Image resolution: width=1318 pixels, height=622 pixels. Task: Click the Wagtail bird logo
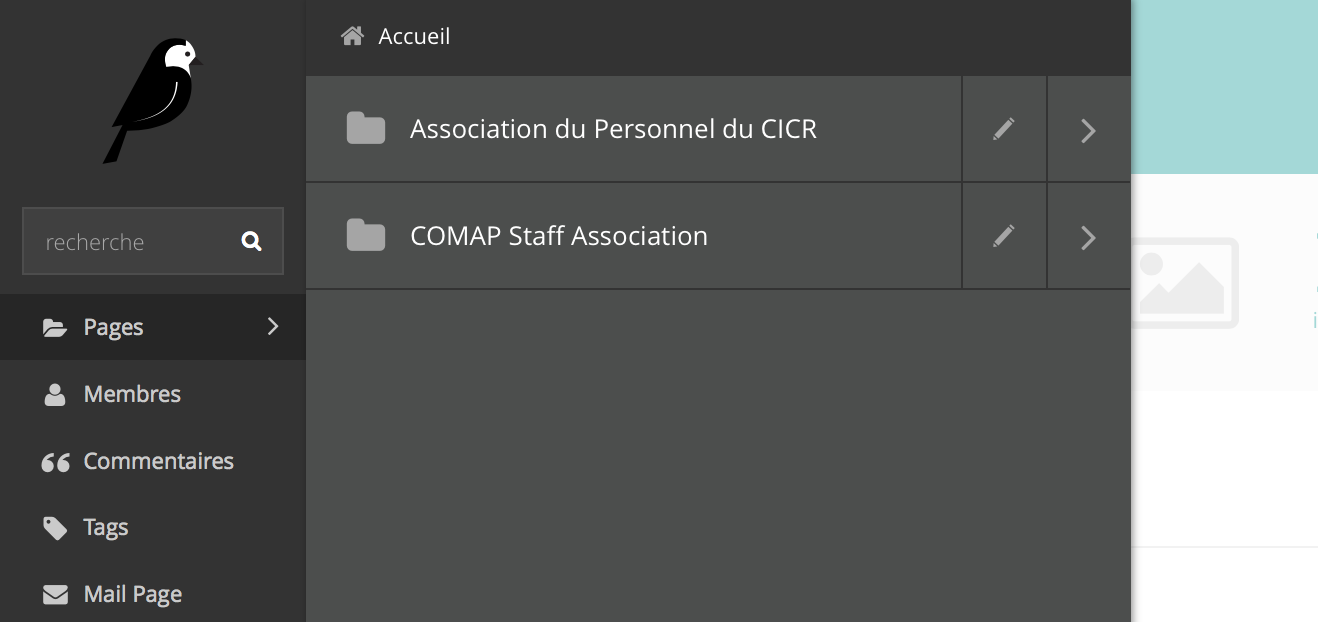(152, 99)
